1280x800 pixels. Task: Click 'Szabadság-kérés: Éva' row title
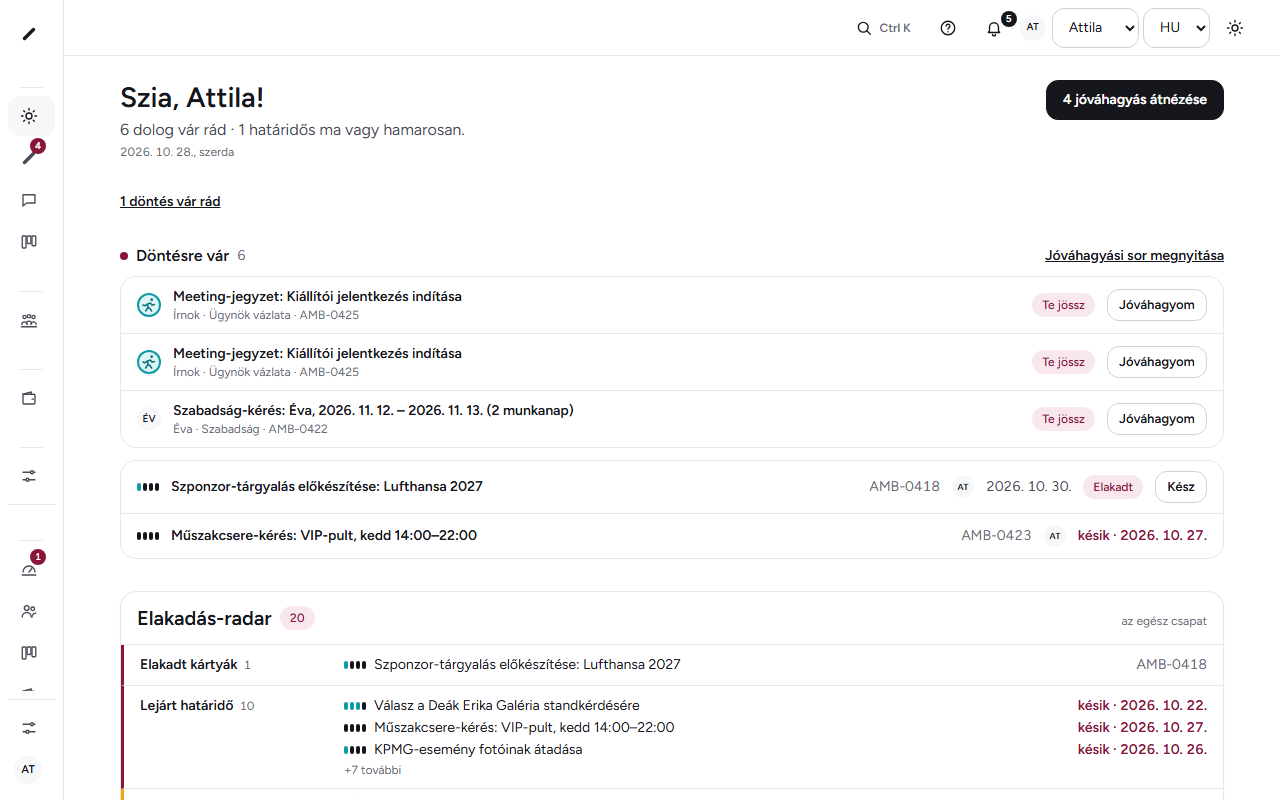pyautogui.click(x=373, y=410)
